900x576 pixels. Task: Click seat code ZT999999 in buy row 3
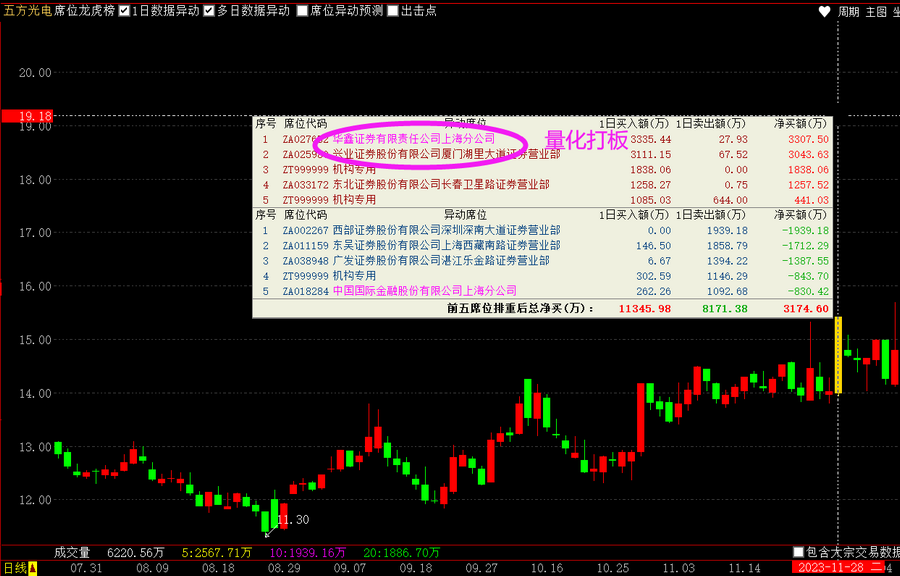pos(305,170)
